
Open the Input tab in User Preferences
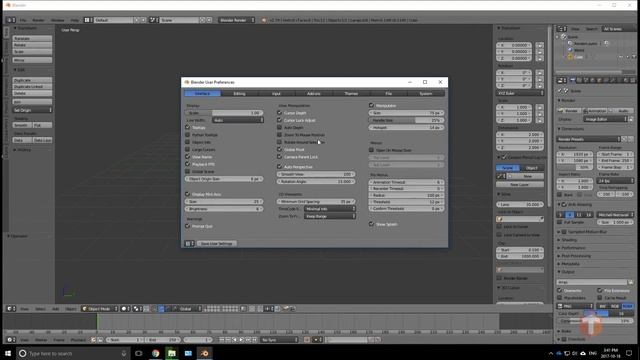click(x=276, y=93)
